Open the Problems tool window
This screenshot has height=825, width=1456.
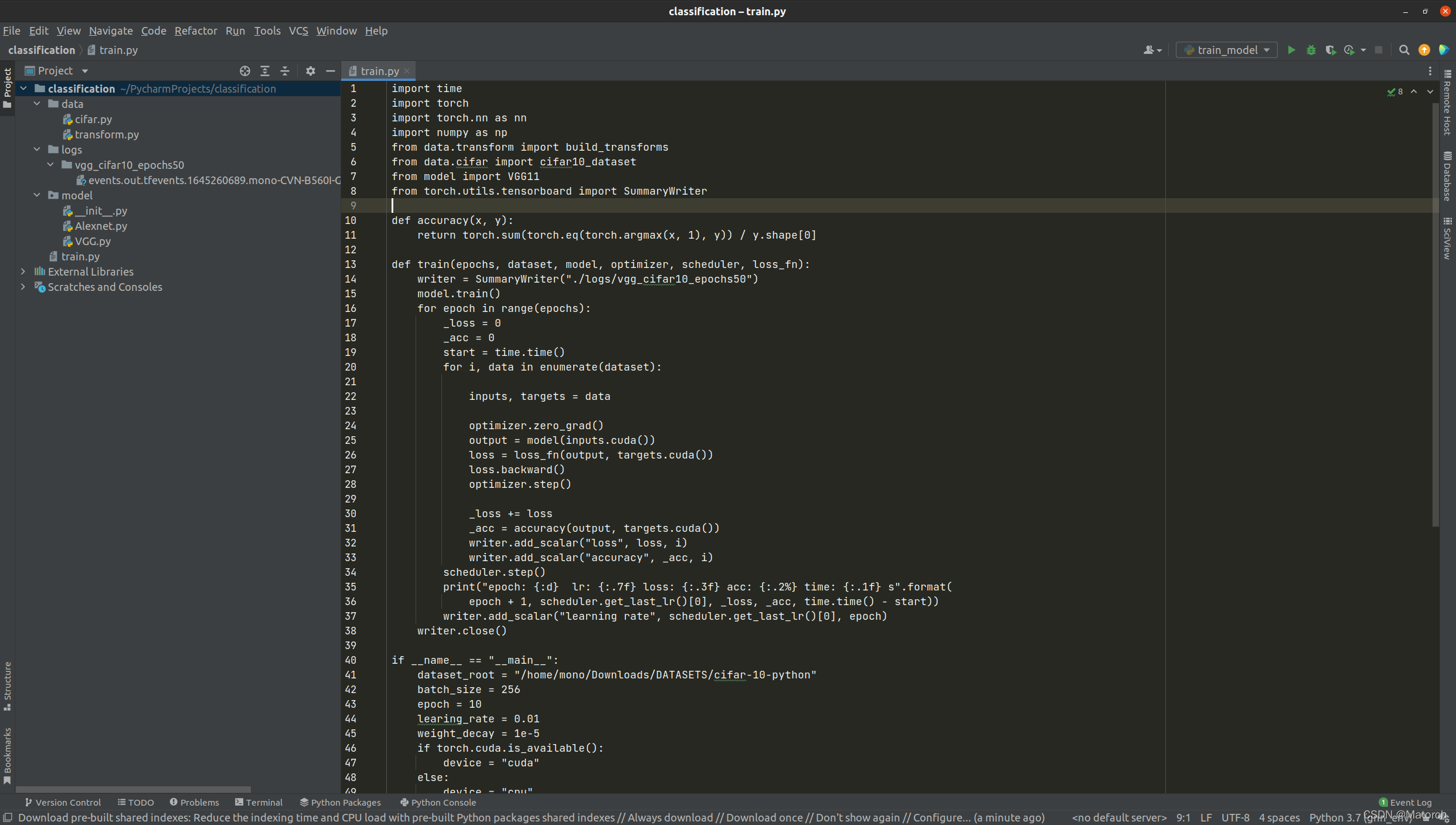click(x=195, y=802)
